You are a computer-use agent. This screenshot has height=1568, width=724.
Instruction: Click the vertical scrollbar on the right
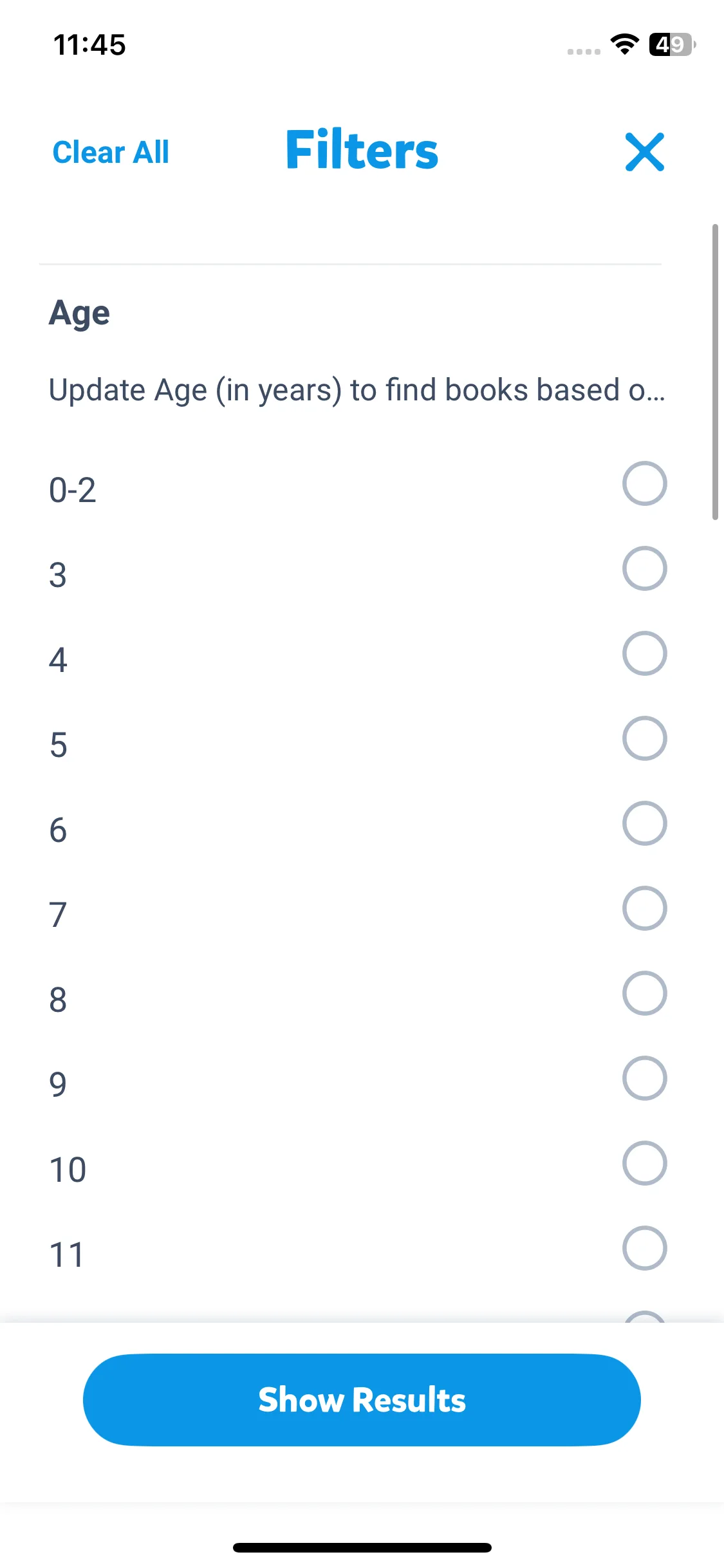click(x=715, y=371)
